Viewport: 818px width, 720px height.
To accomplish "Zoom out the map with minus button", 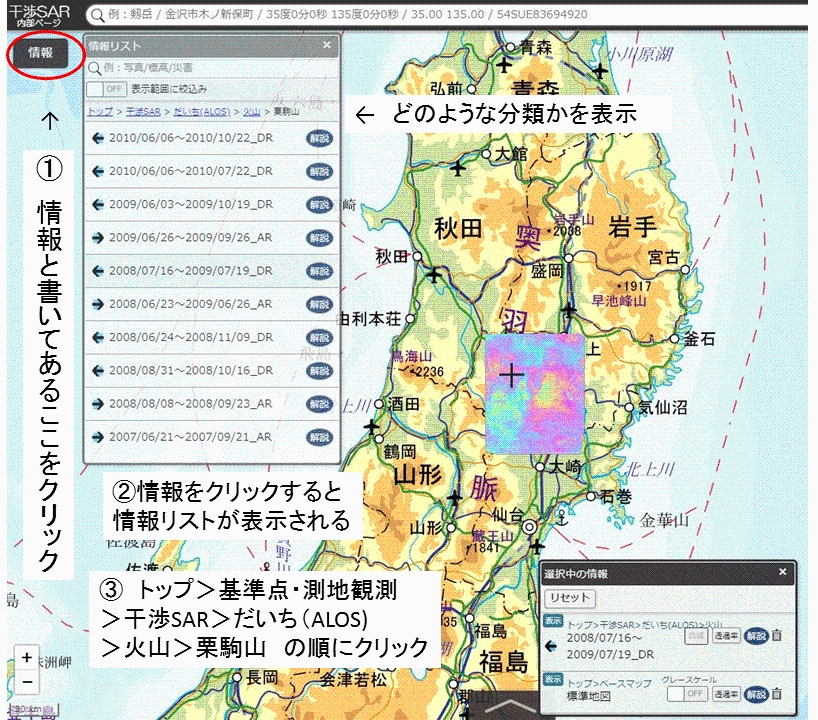I will [x=27, y=681].
